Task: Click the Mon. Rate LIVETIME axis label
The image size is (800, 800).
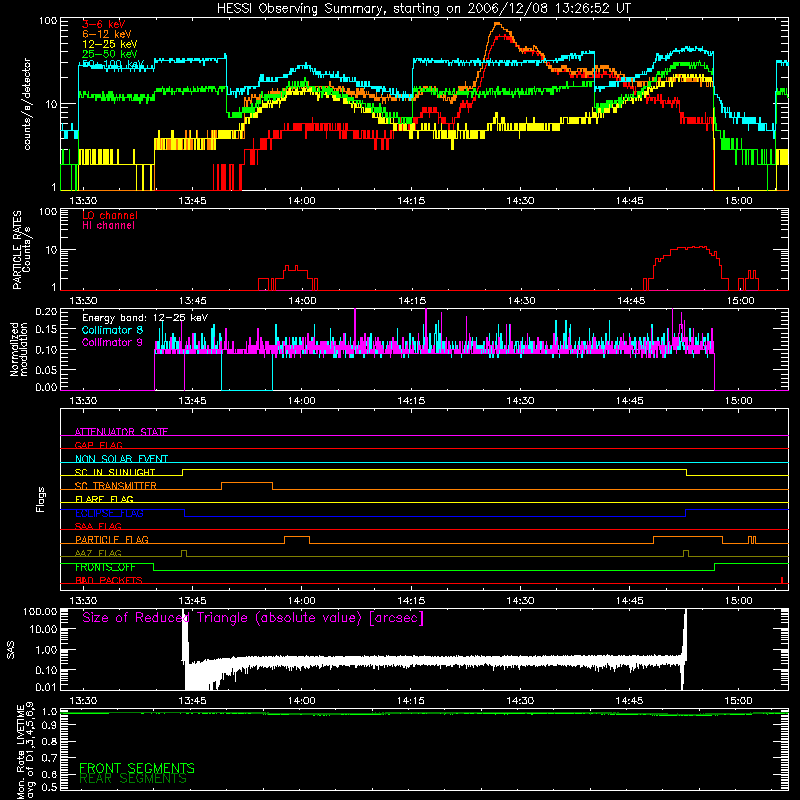Action: pyautogui.click(x=25, y=752)
